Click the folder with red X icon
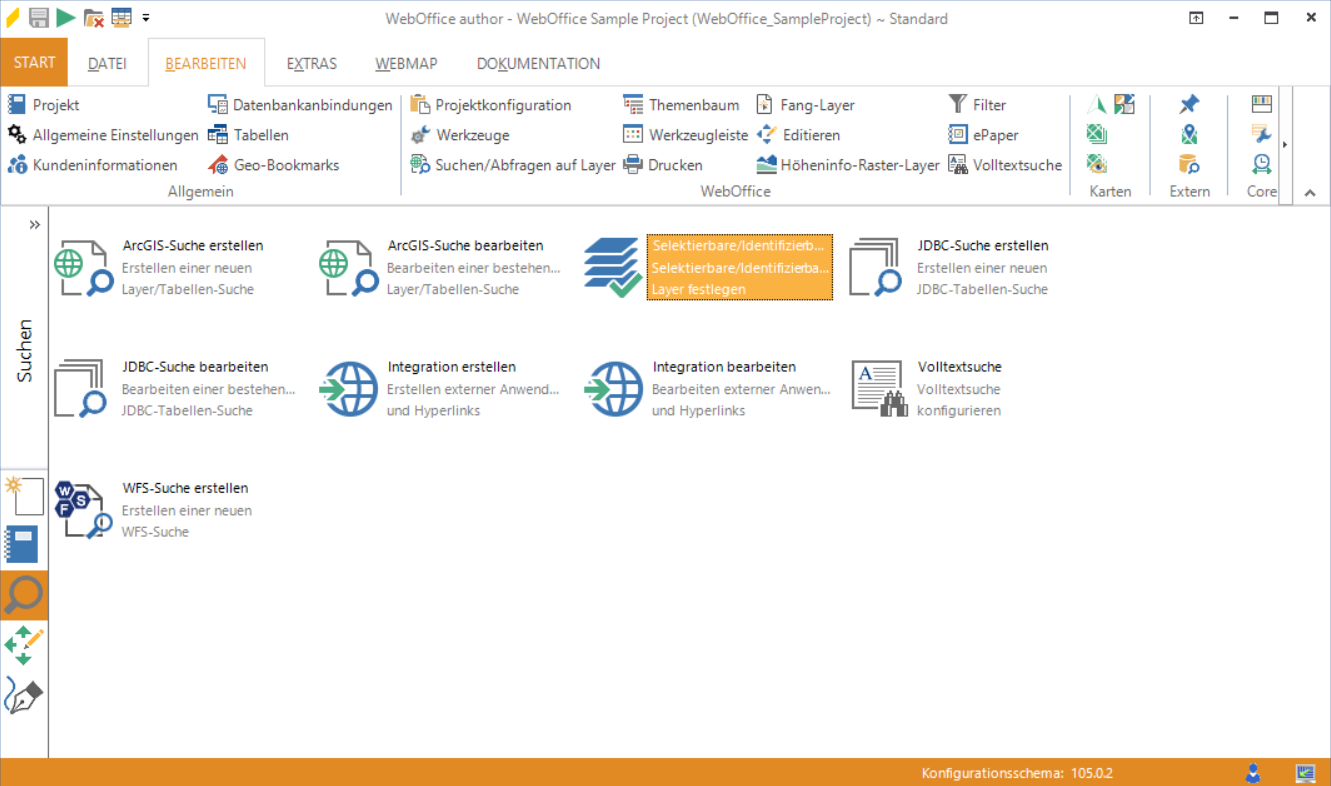Screen dimensions: 1331x786 pos(94,18)
